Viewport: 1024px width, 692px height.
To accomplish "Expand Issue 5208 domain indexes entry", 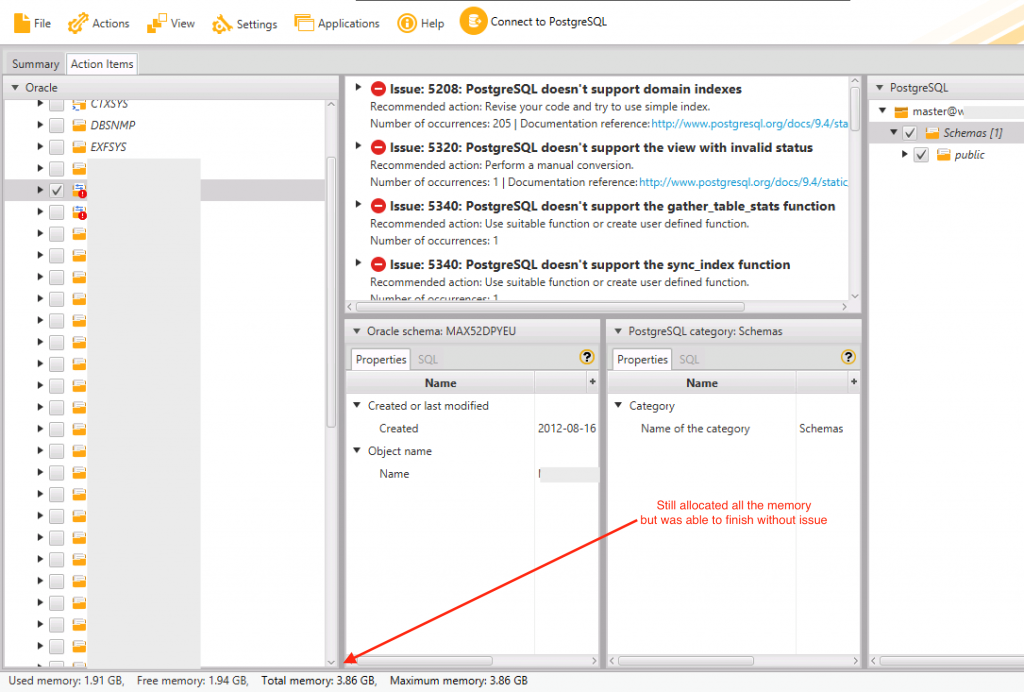I will point(358,87).
